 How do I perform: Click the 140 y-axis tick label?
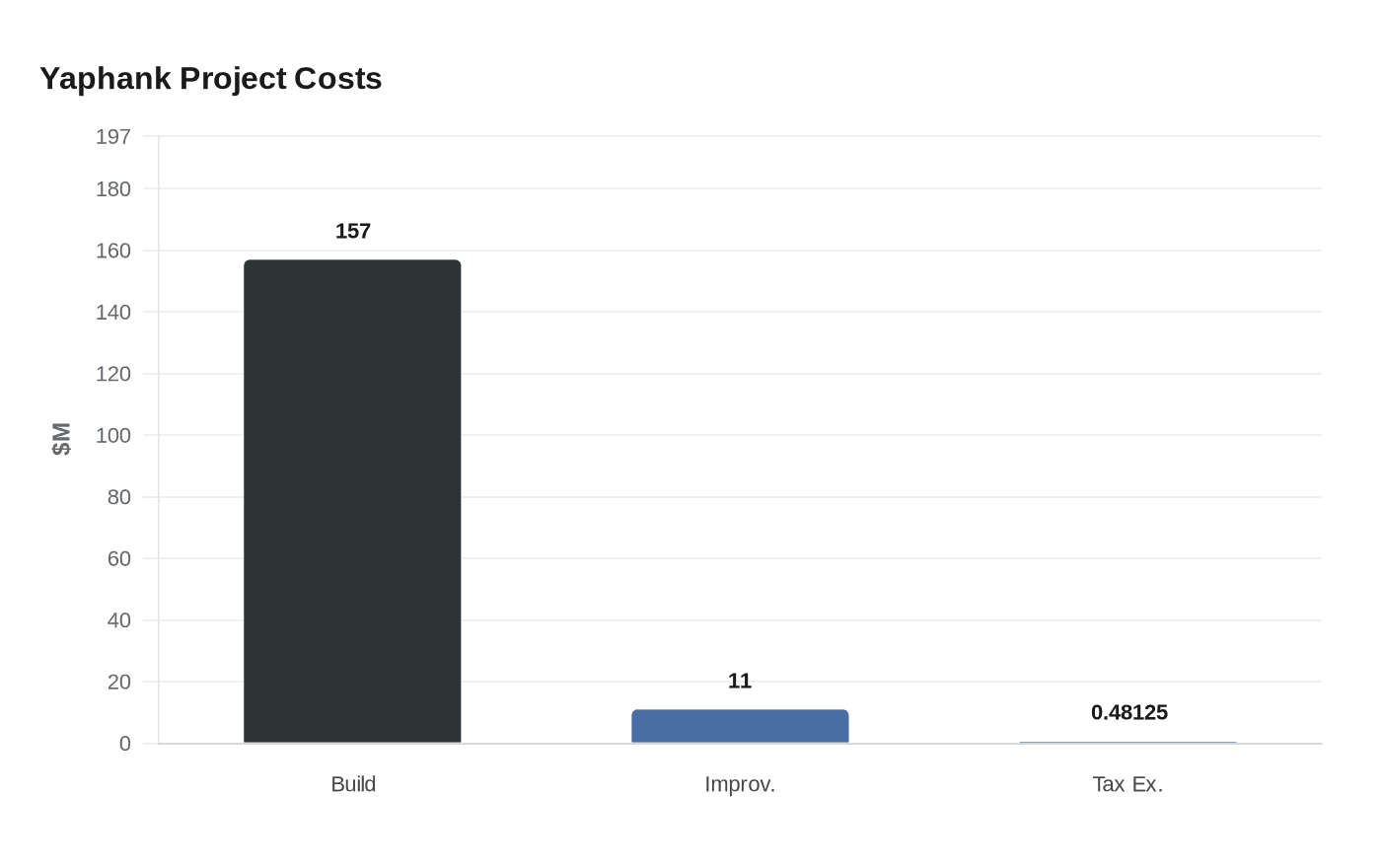[112, 312]
